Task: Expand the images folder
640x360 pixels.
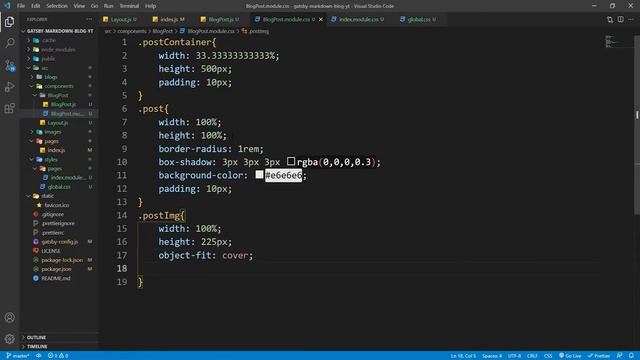Action: 52,132
